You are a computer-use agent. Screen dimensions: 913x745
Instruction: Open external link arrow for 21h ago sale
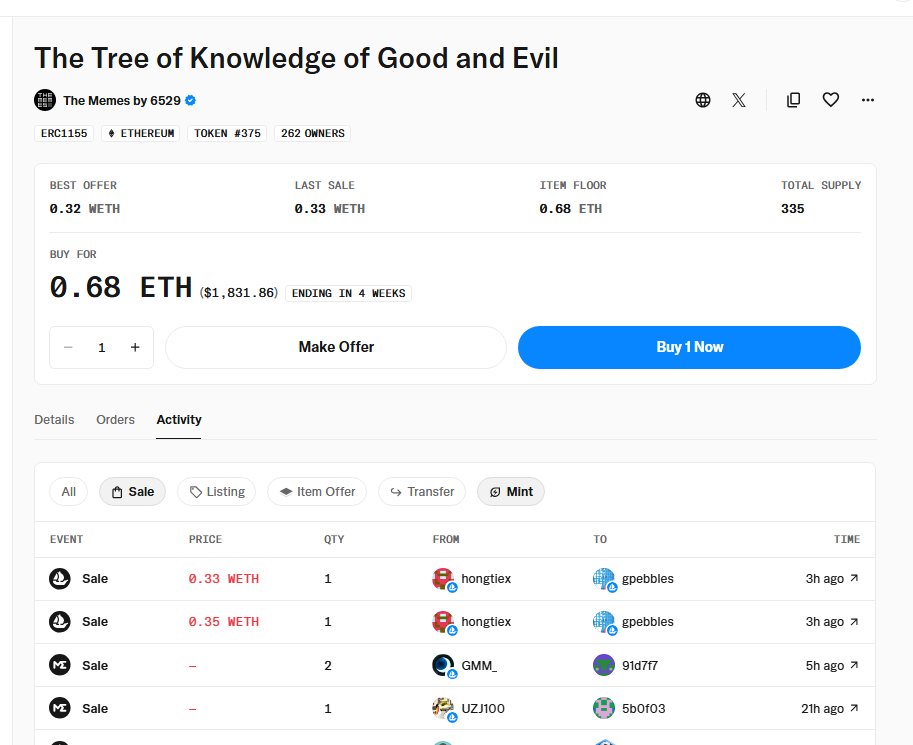pyautogui.click(x=854, y=708)
